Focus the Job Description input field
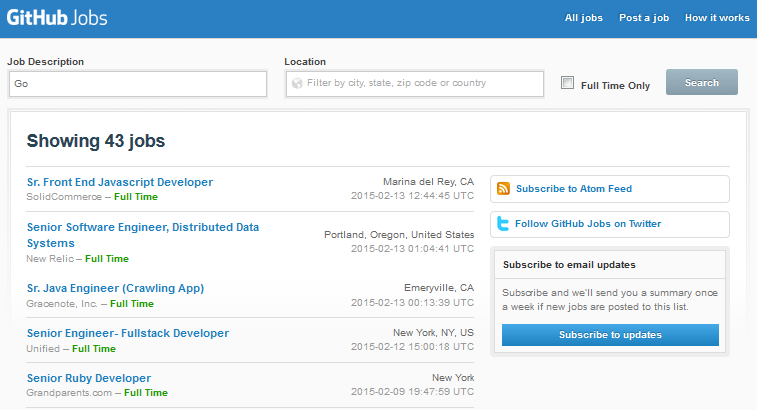The image size is (757, 410). [138, 84]
